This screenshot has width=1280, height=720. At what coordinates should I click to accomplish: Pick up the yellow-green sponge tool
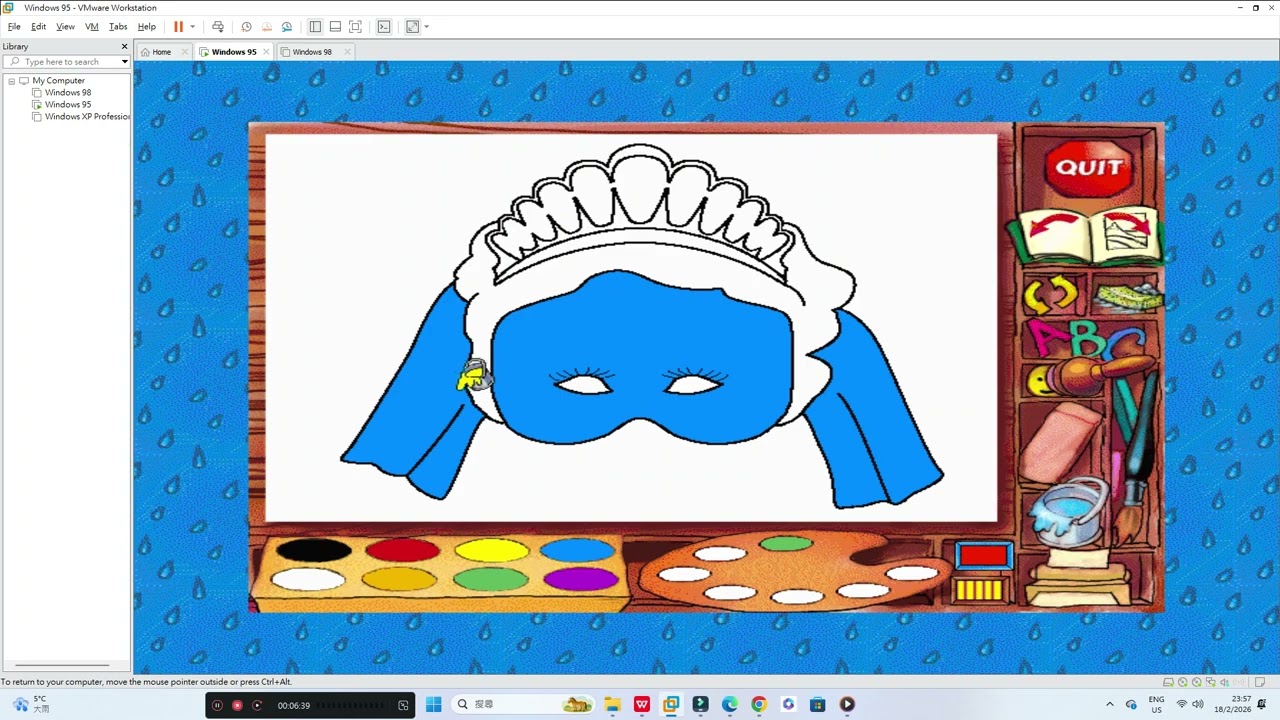pyautogui.click(x=1129, y=297)
